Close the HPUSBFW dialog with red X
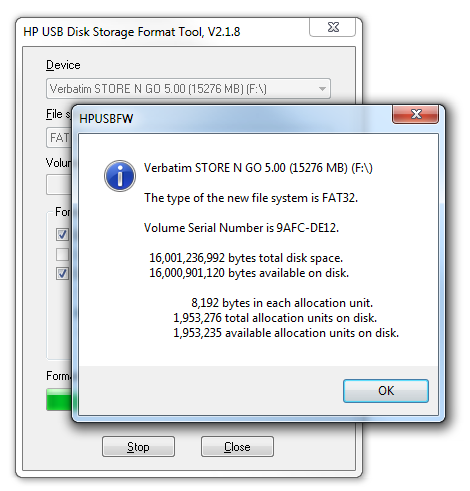 coord(415,114)
